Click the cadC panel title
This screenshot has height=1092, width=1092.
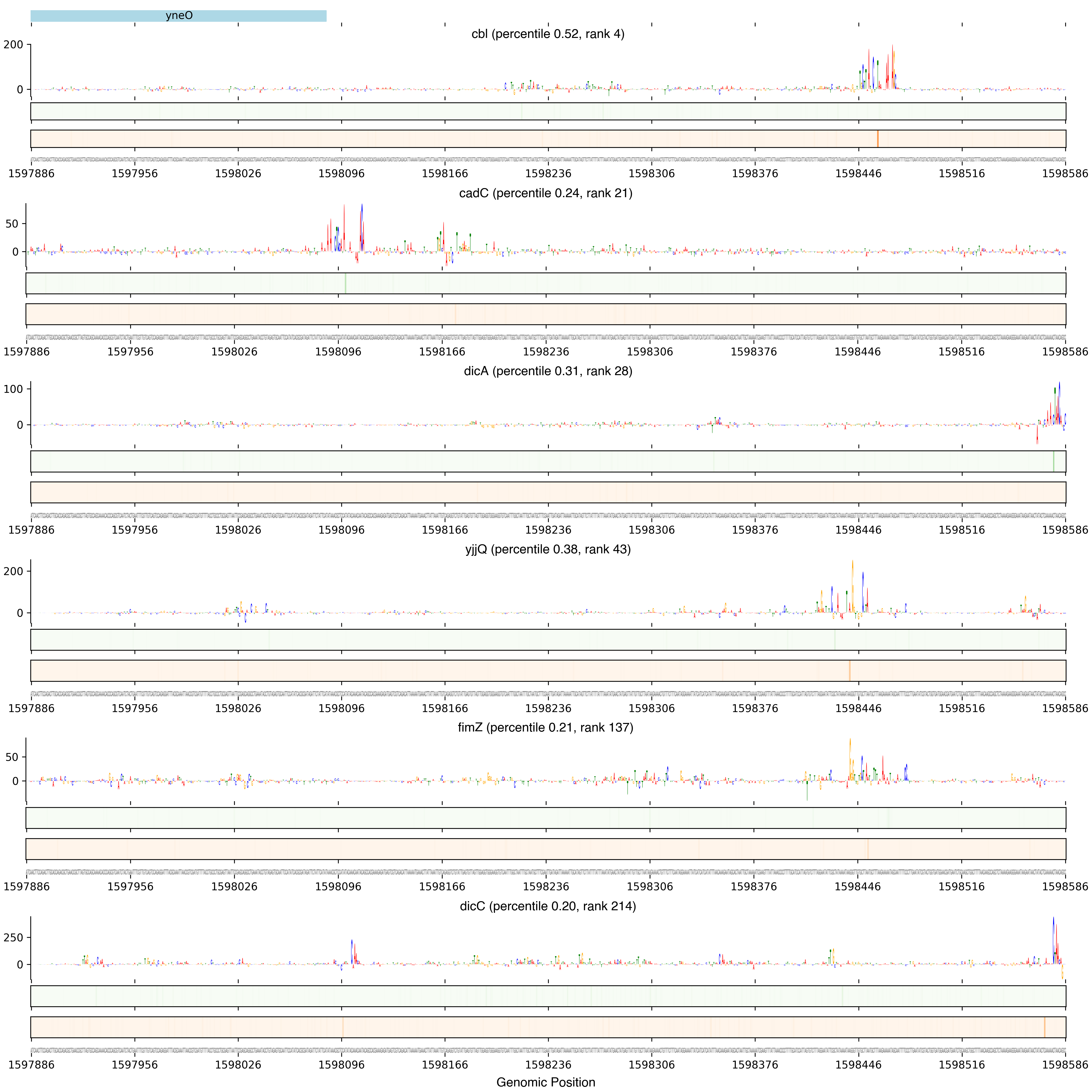click(545, 193)
